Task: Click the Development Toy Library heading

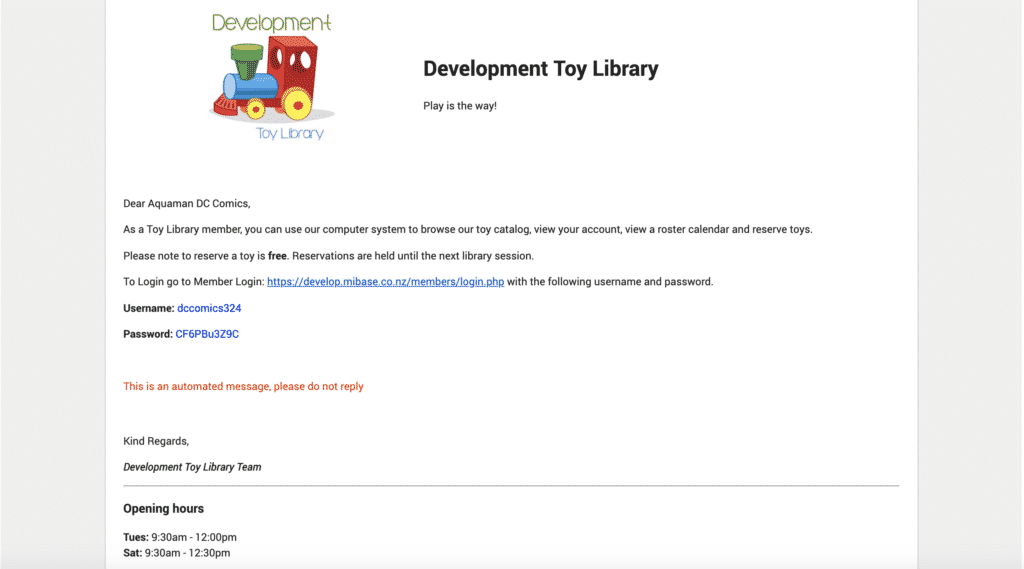Action: (x=541, y=69)
